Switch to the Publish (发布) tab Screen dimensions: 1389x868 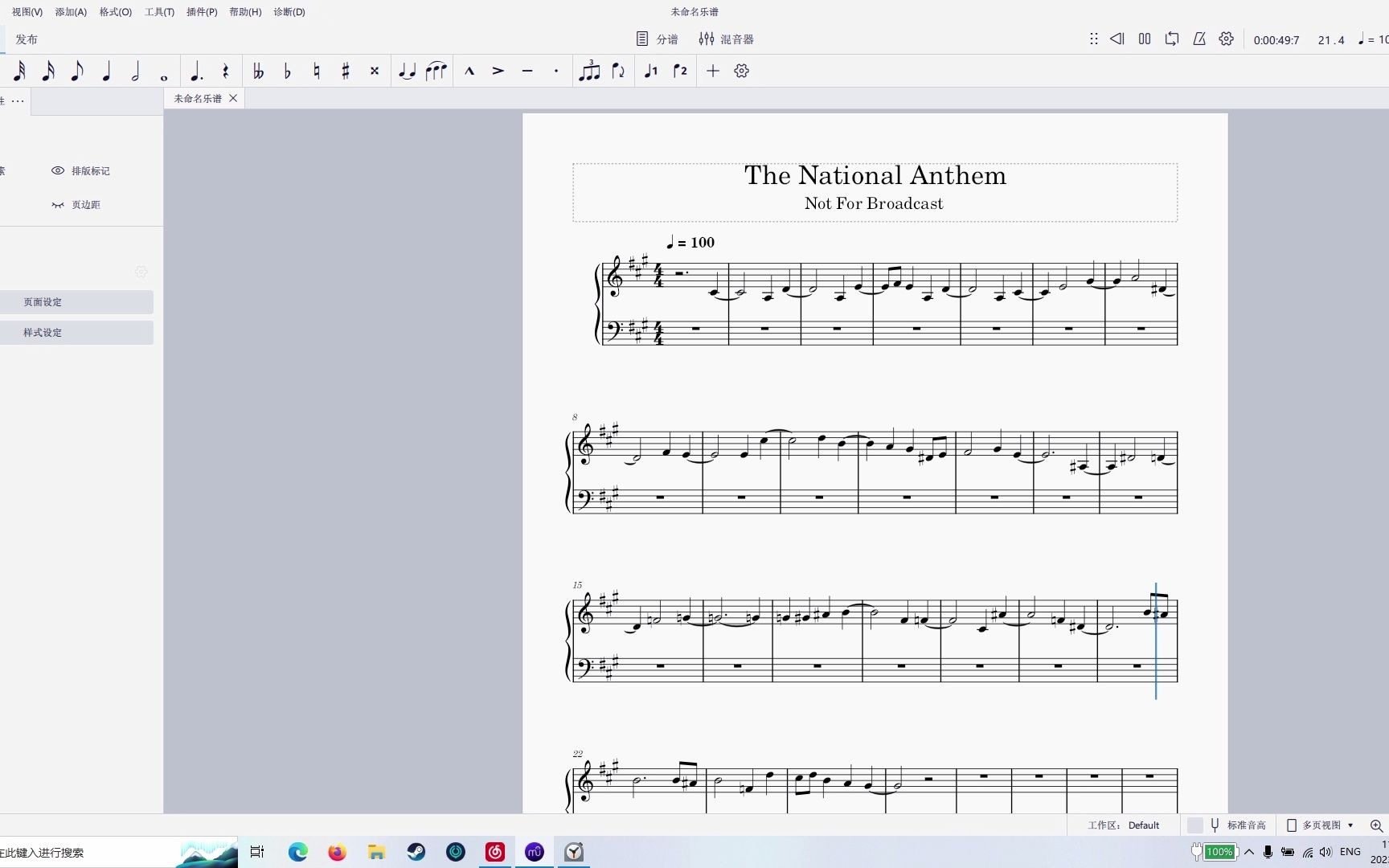(x=27, y=39)
